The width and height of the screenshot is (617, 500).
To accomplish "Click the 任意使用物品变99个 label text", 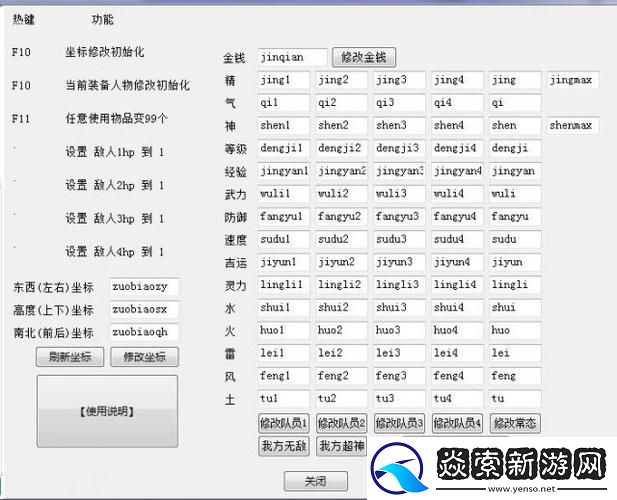I will 116,118.
